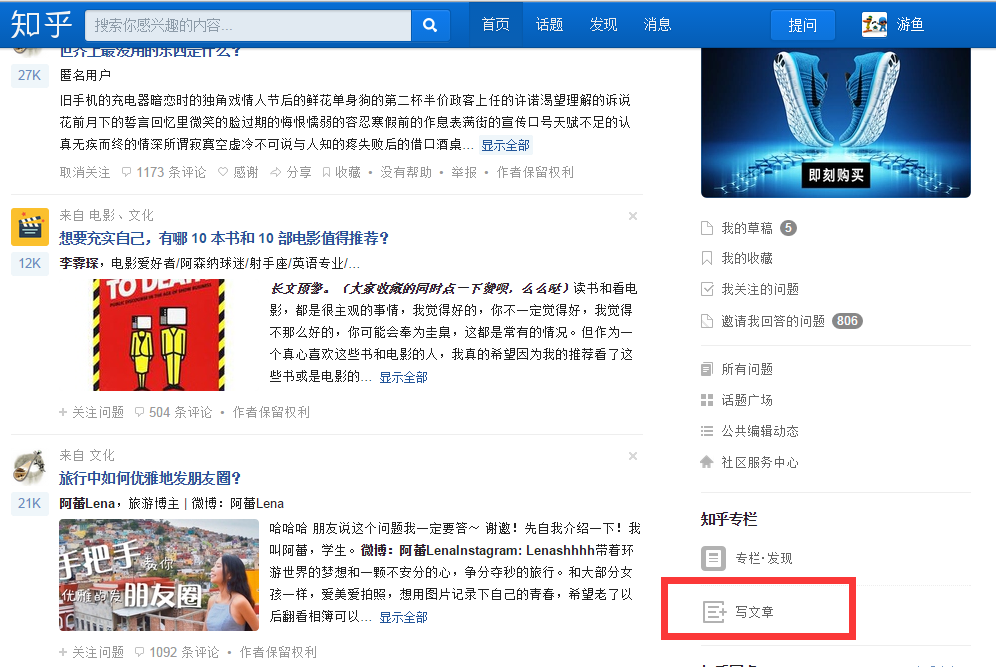Click 写文章 to write article
This screenshot has width=996, height=667.
pyautogui.click(x=739, y=612)
